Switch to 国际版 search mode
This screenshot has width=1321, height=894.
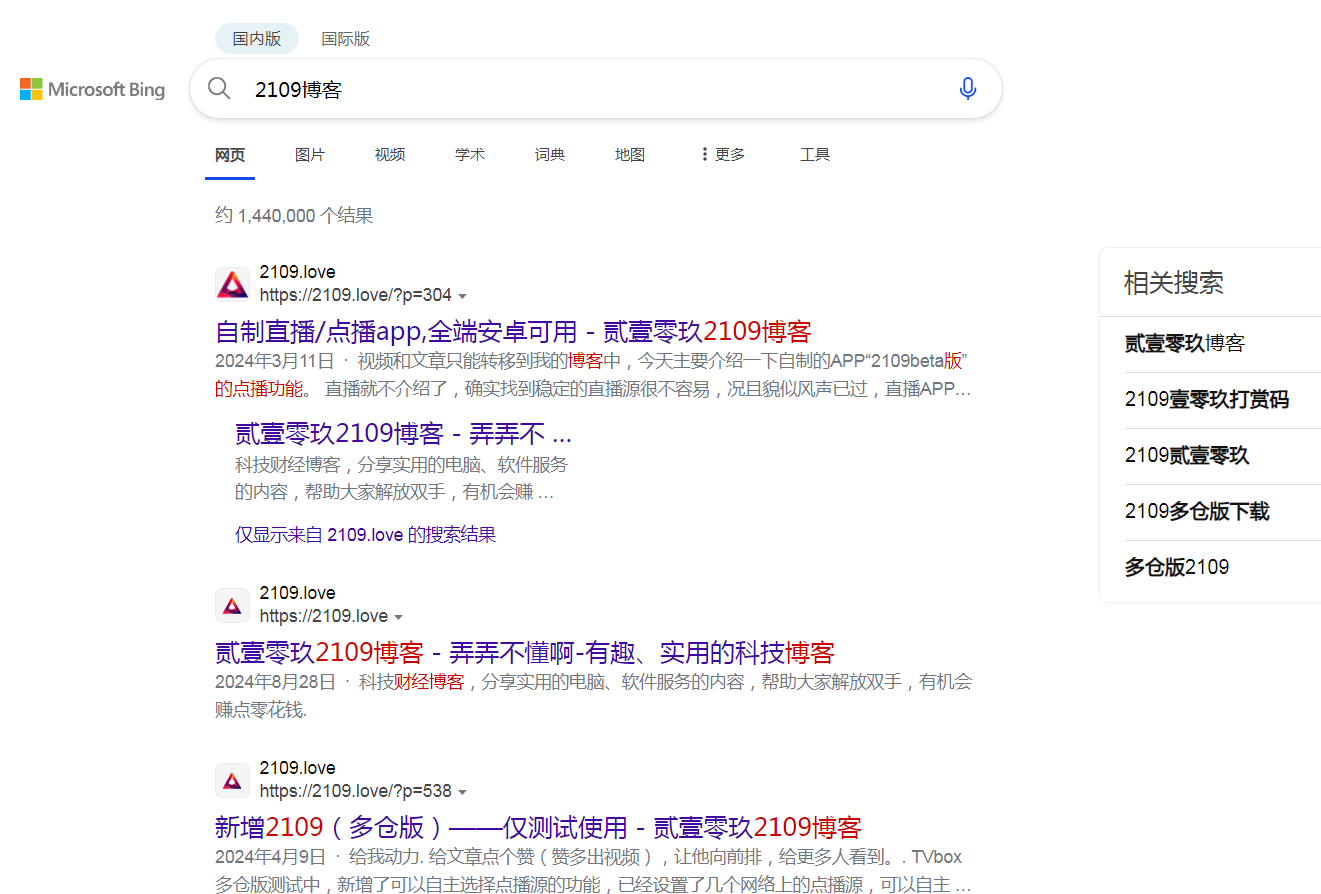coord(345,39)
